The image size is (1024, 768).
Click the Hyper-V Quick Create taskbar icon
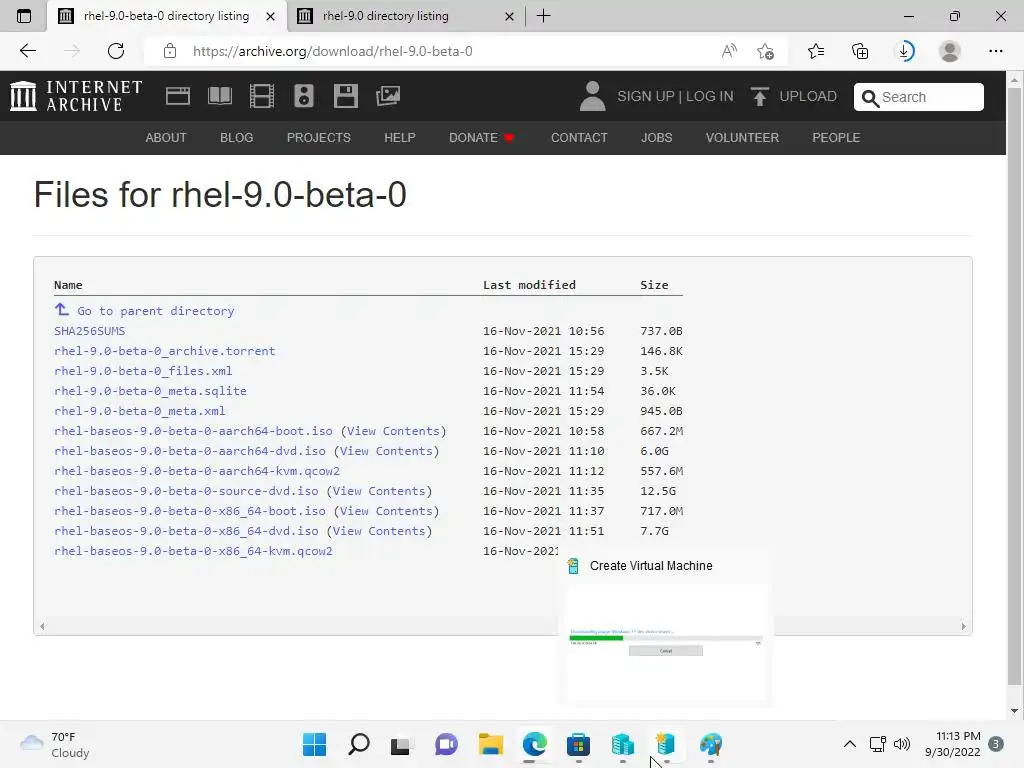(665, 744)
